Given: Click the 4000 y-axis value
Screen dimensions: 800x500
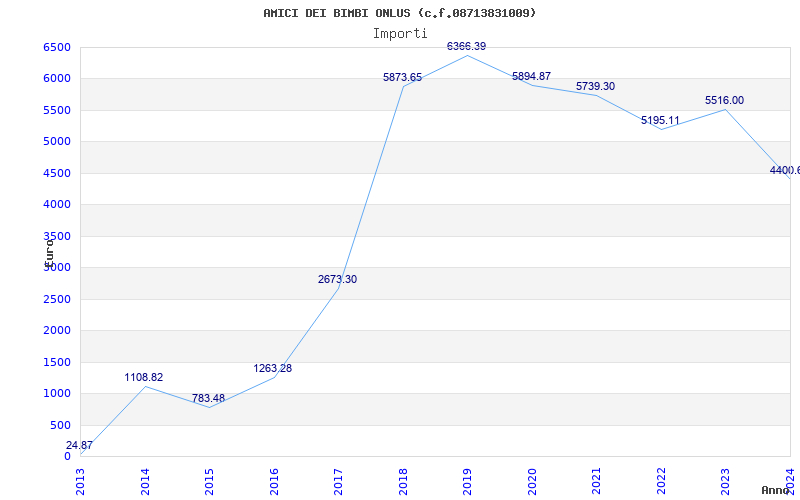Looking at the screenshot, I should [x=57, y=205].
